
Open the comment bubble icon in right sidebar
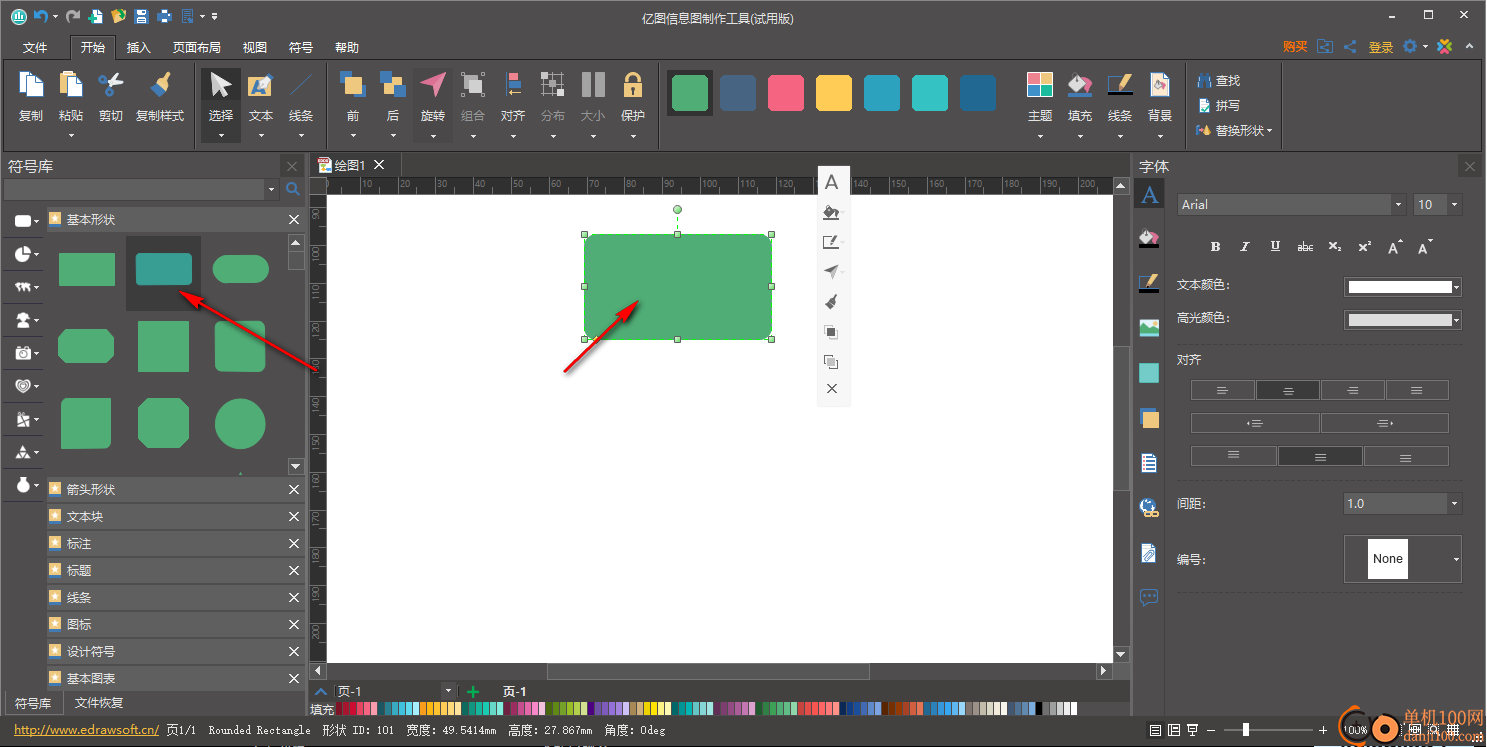click(1149, 597)
